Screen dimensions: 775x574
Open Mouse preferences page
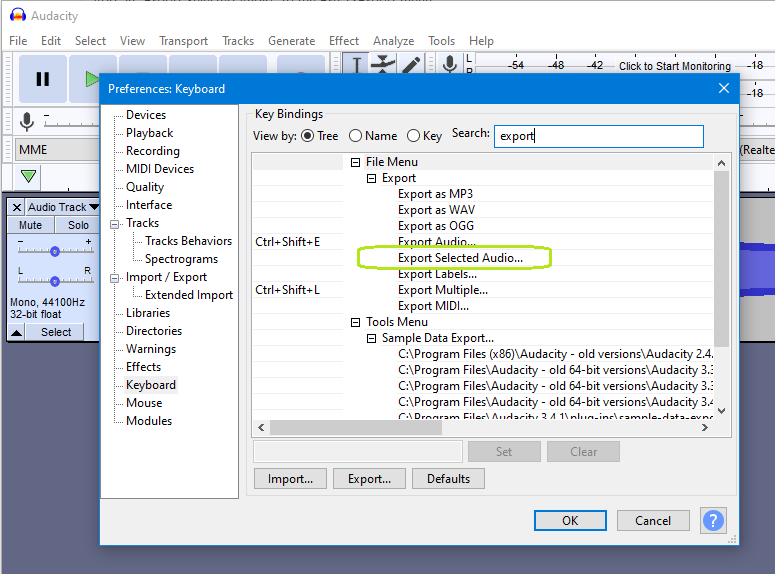(144, 403)
